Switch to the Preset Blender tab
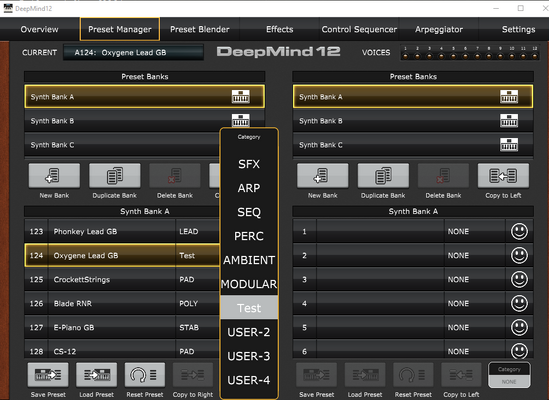 pos(200,29)
